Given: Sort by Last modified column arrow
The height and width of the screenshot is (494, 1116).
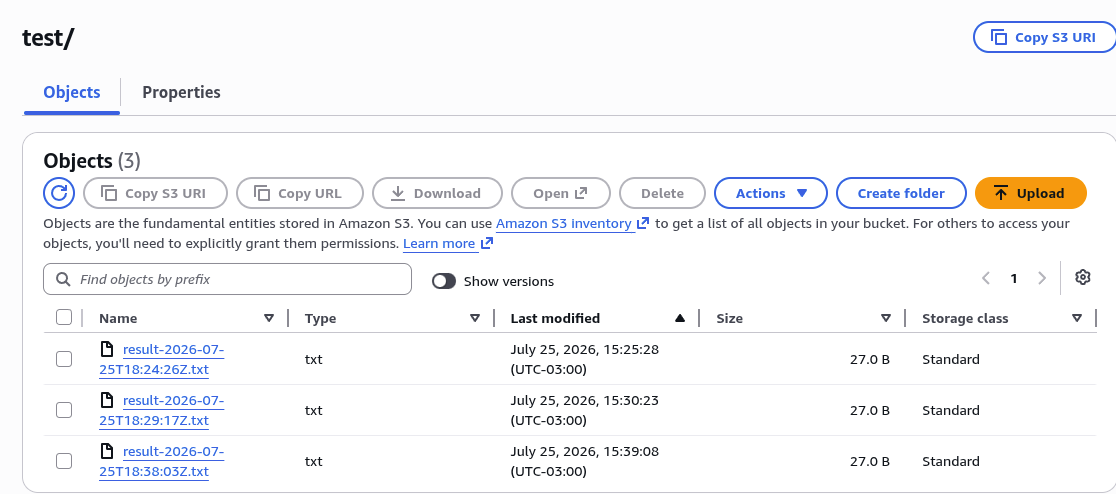Looking at the screenshot, I should [x=680, y=318].
